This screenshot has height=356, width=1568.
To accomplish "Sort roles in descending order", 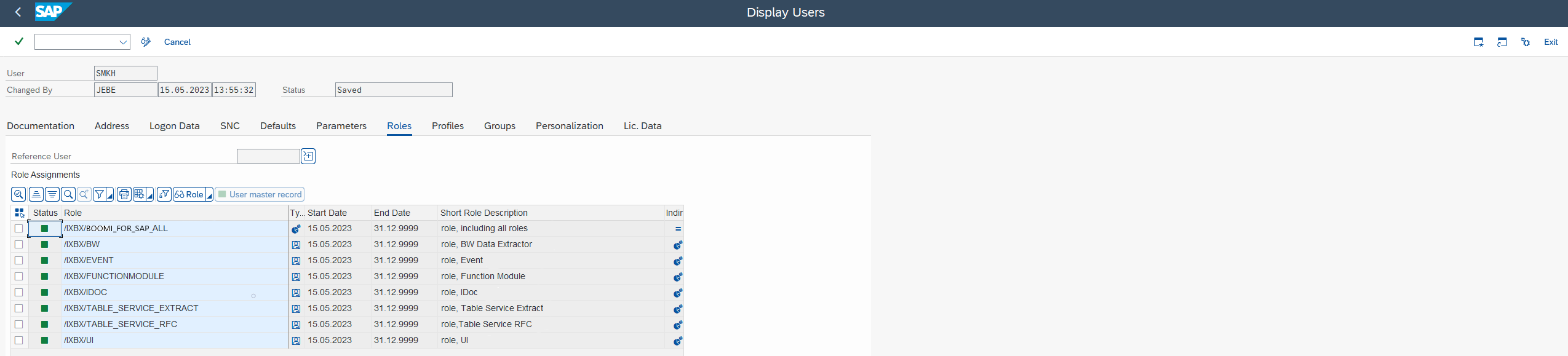I will pos(52,194).
